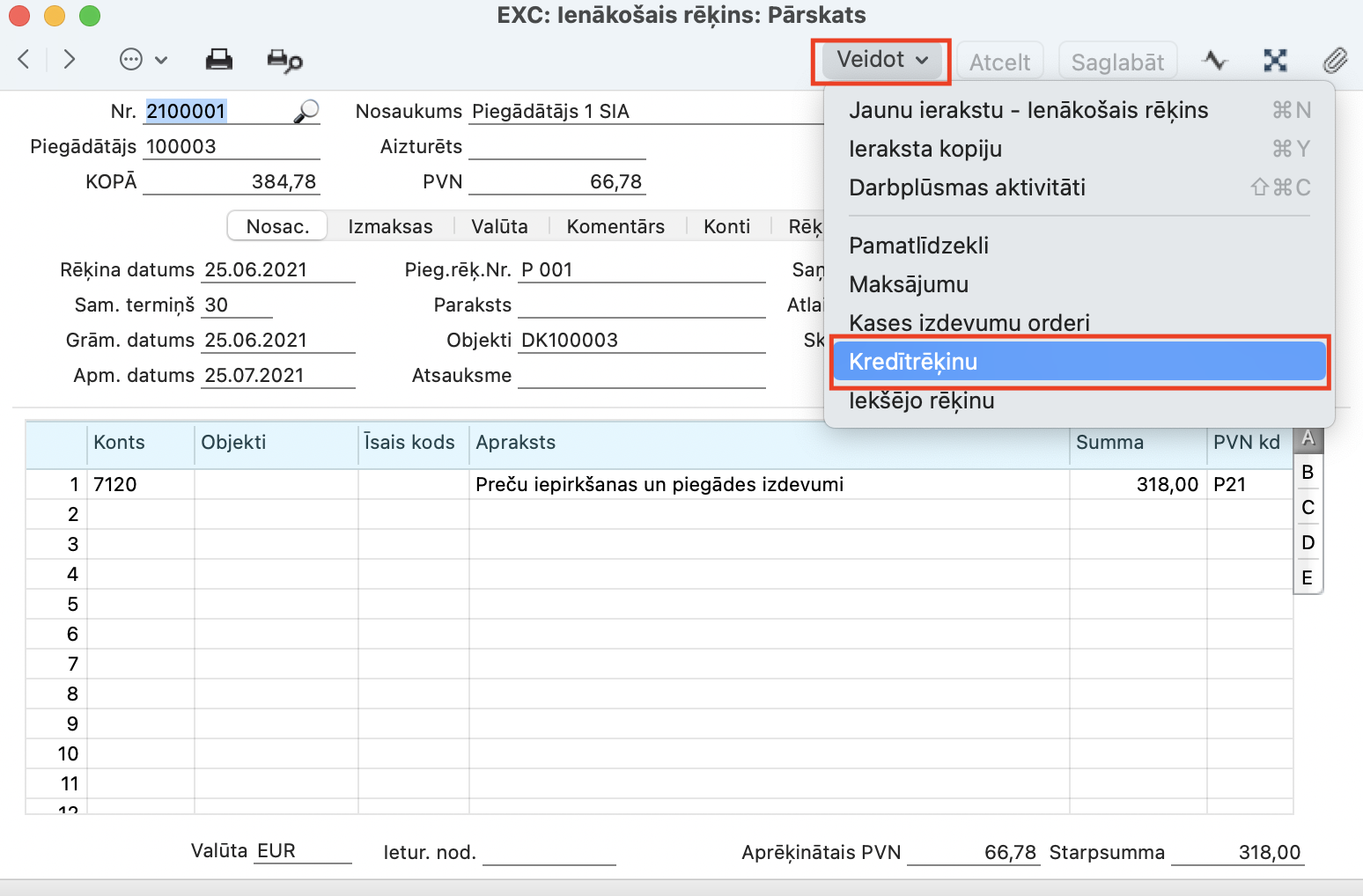1363x896 pixels.
Task: Click the paperclip attachments icon
Action: pyautogui.click(x=1335, y=60)
